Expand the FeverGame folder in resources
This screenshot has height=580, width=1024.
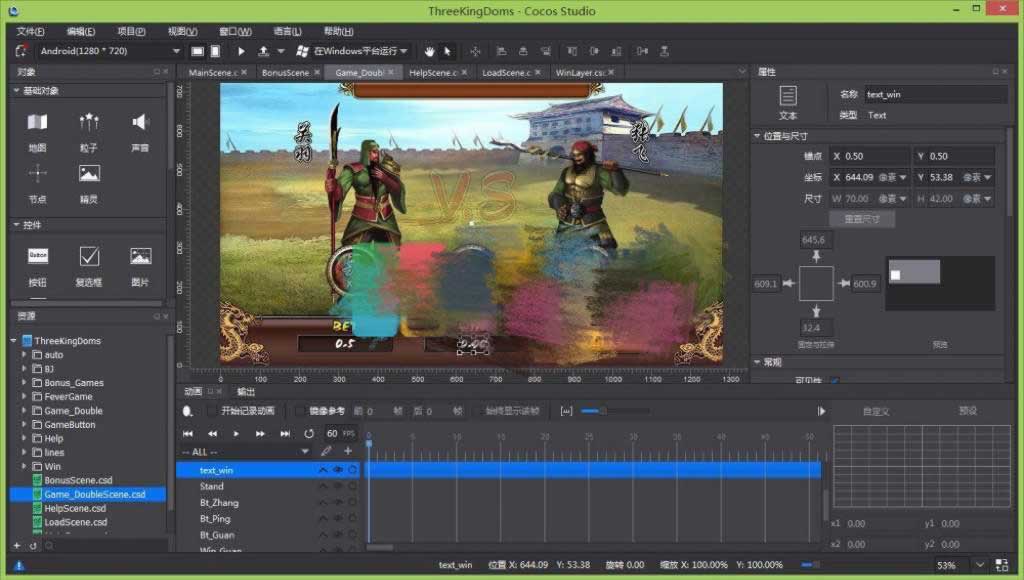[25, 397]
